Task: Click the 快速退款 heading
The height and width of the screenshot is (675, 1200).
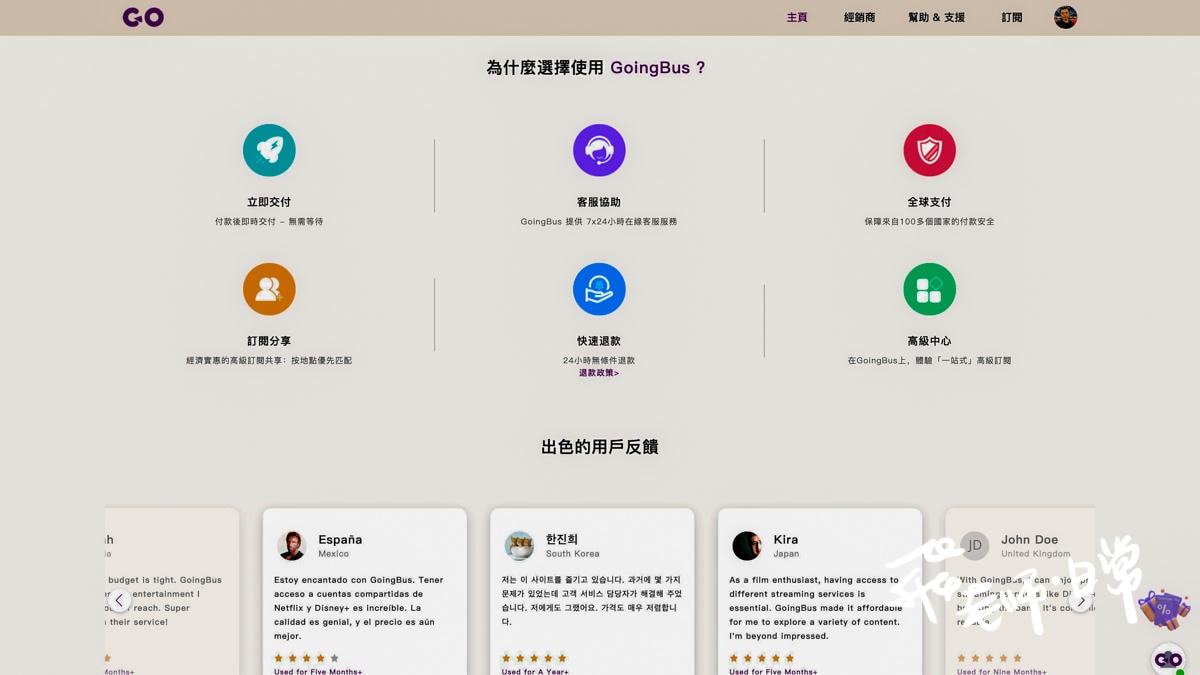Action: tap(599, 341)
